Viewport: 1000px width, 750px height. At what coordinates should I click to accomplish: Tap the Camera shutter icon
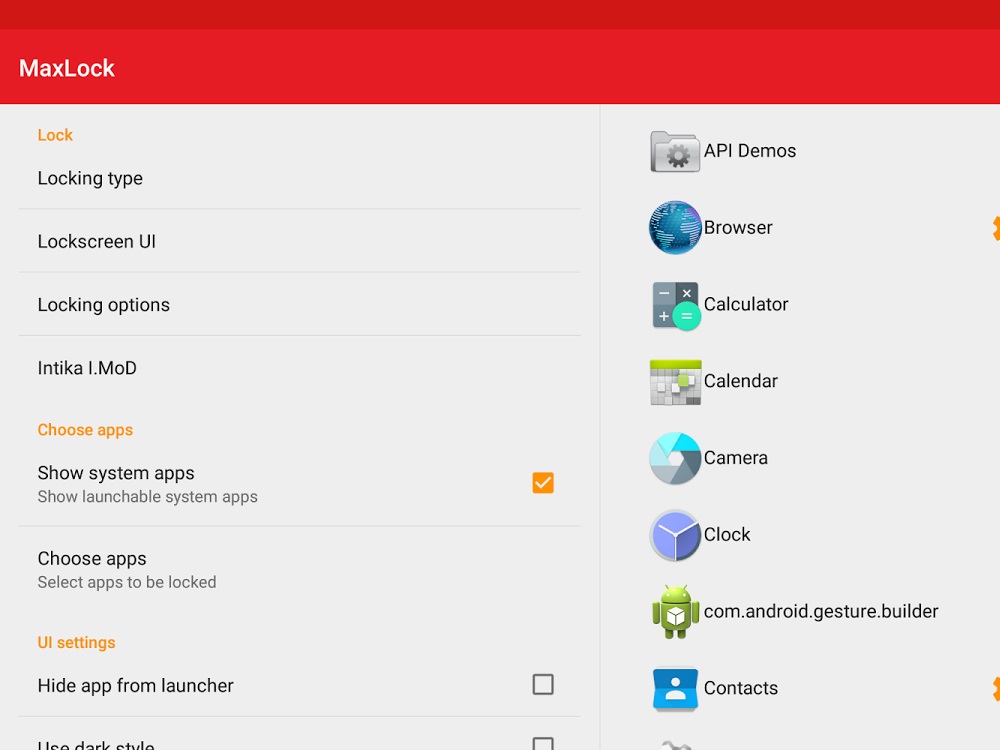675,458
